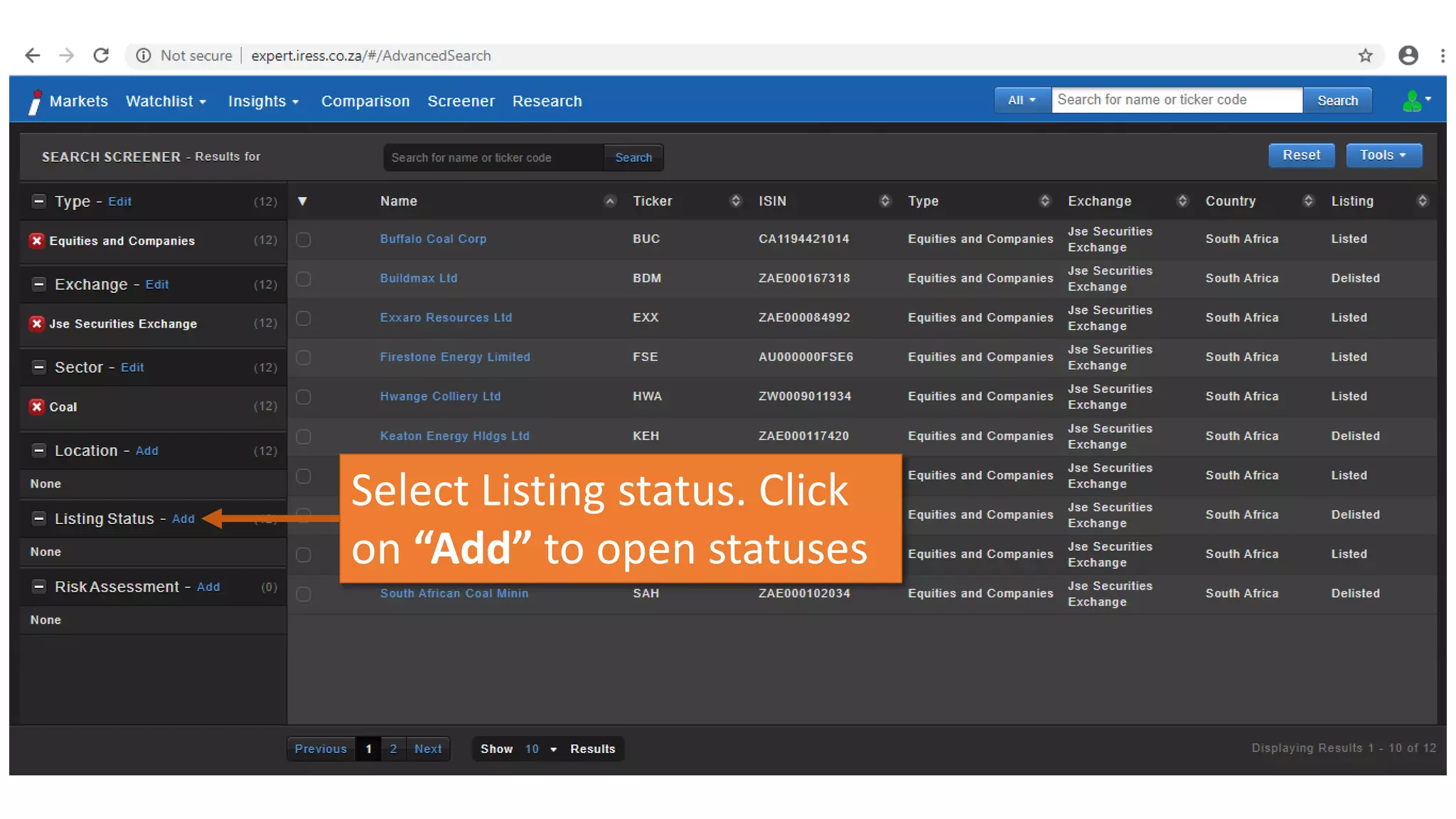Open the select-all dropdown triangle in header
The height and width of the screenshot is (819, 1456).
[302, 201]
